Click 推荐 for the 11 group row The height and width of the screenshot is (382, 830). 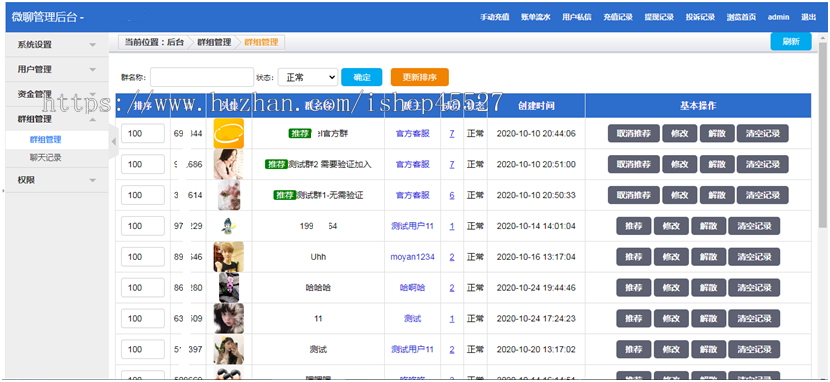point(634,319)
